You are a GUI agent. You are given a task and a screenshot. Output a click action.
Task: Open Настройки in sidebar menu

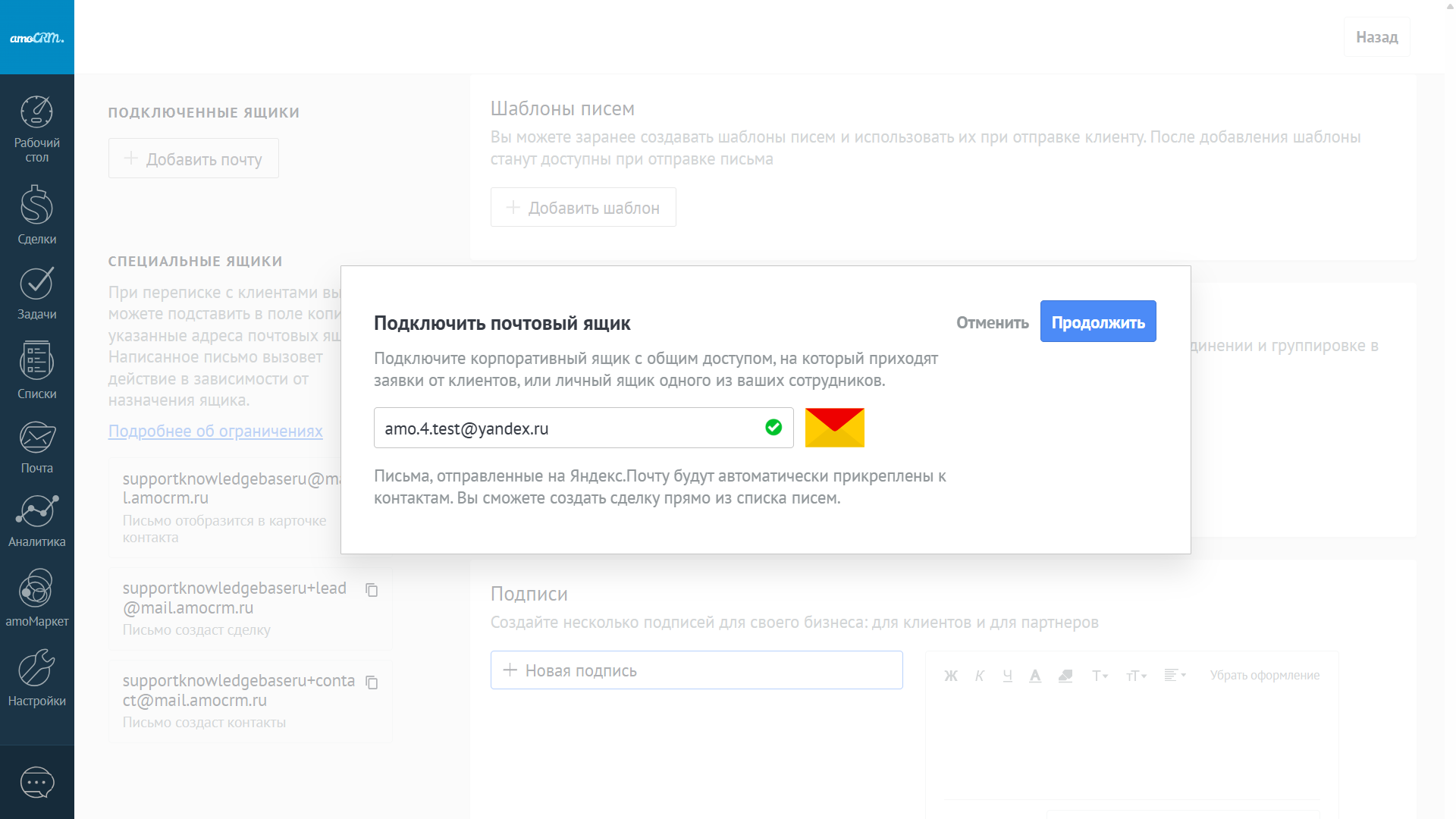pyautogui.click(x=36, y=677)
